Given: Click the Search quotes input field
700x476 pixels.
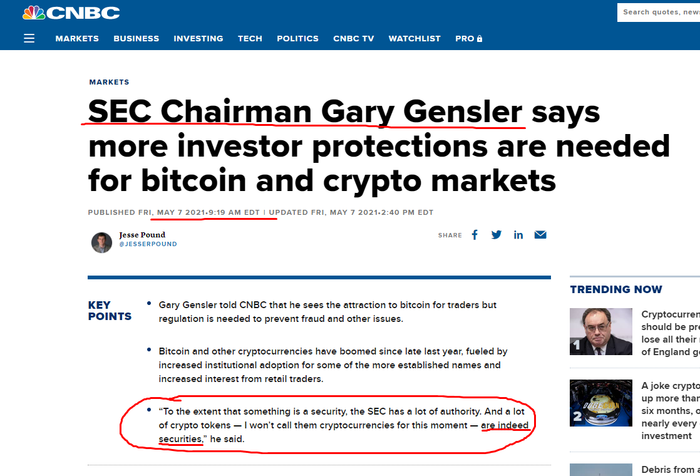Looking at the screenshot, I should pyautogui.click(x=658, y=12).
